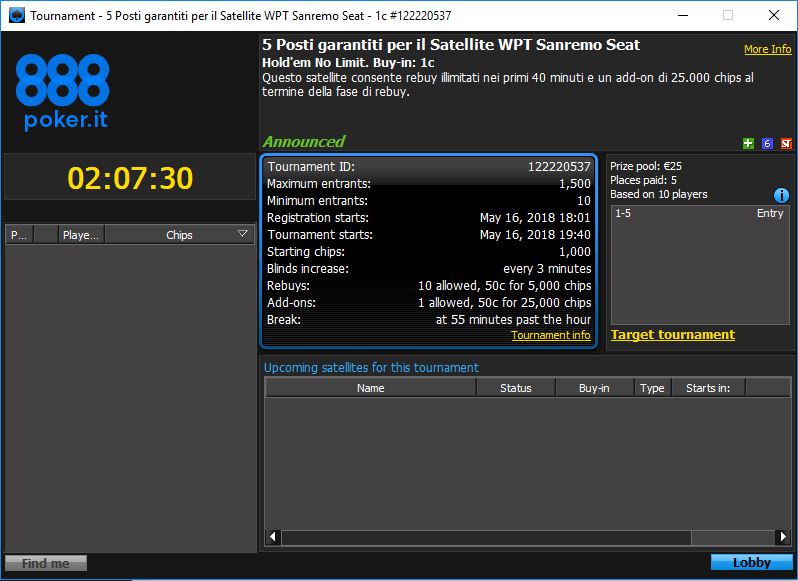Click the Starts in: column header
798x581 pixels.
[x=708, y=388]
